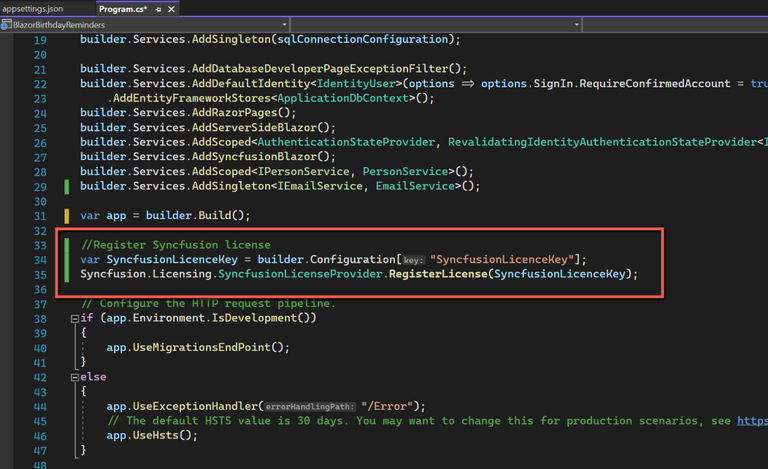Collapse the if IsDevelopment code block
This screenshot has height=469, width=768.
point(73,318)
